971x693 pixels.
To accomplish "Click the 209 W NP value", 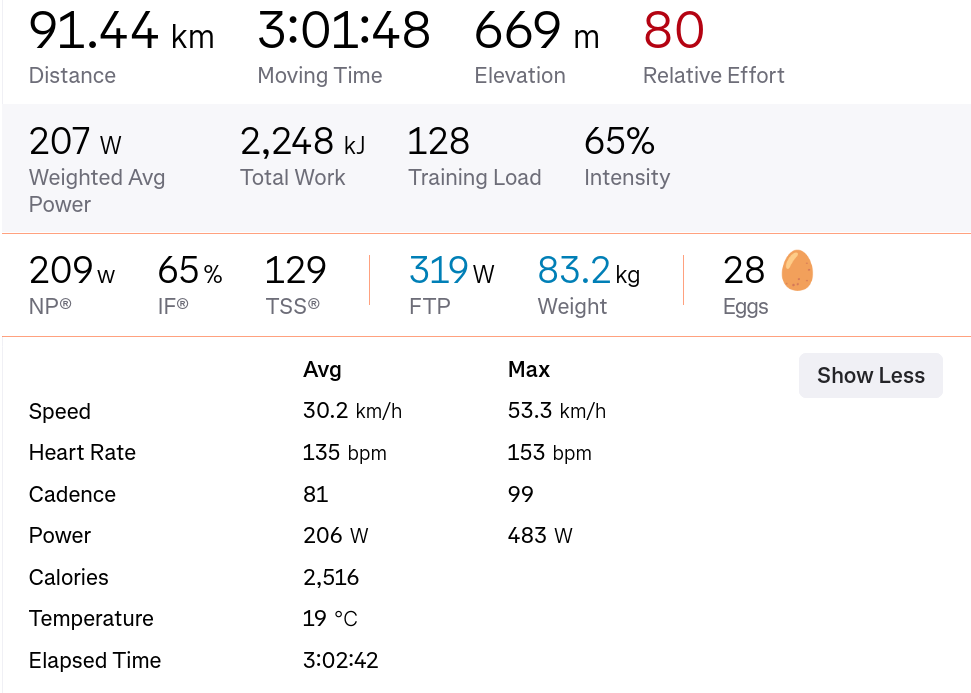I will [72, 271].
